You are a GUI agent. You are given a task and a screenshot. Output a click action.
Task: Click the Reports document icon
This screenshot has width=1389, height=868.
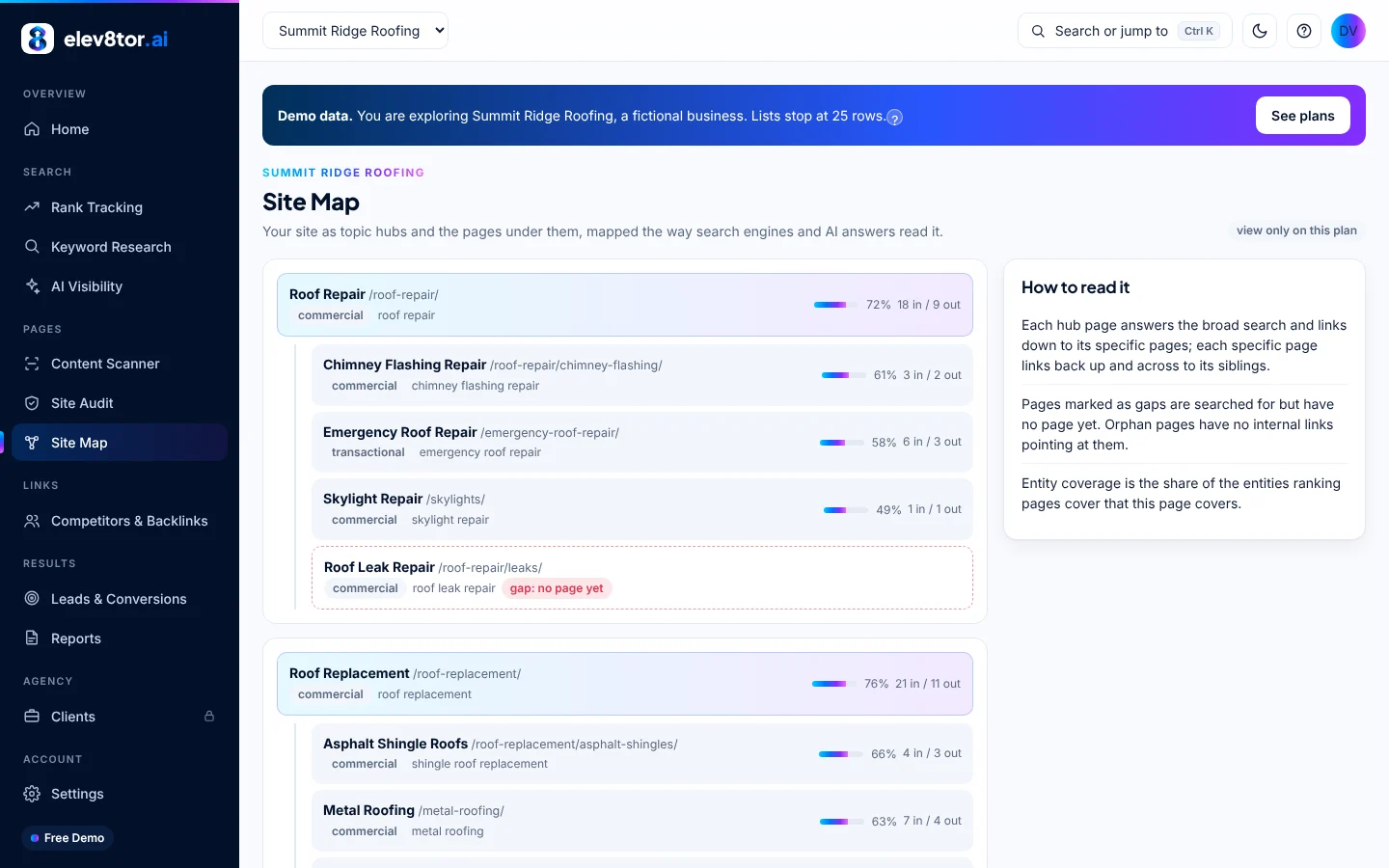point(32,638)
